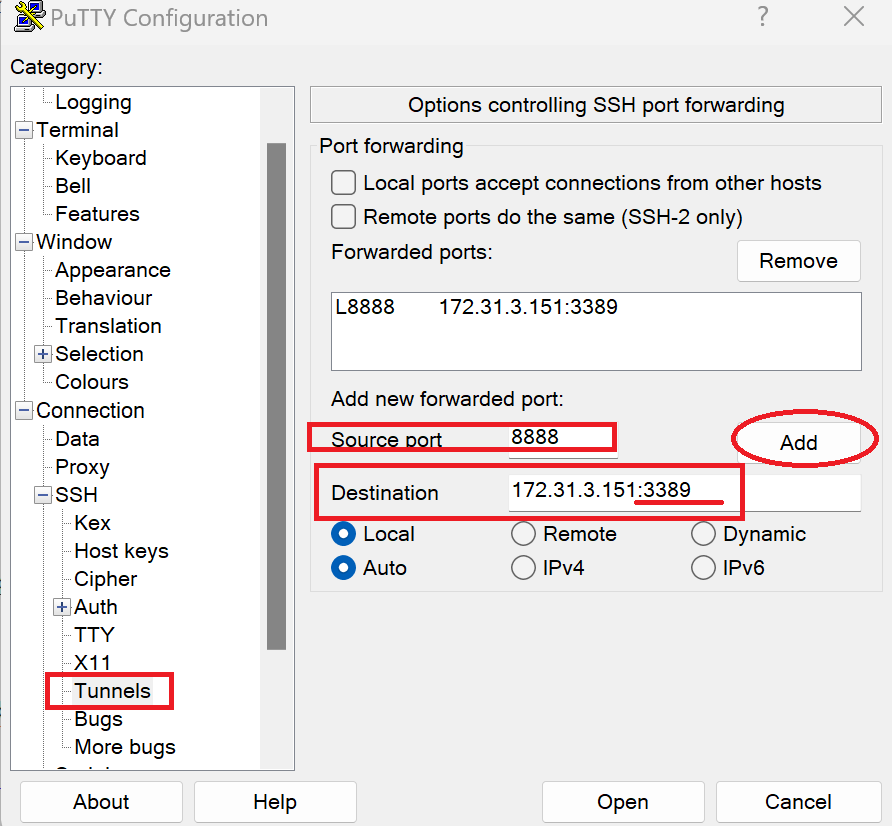Open the Keyboard settings category
This screenshot has height=826, width=892.
tap(101, 158)
